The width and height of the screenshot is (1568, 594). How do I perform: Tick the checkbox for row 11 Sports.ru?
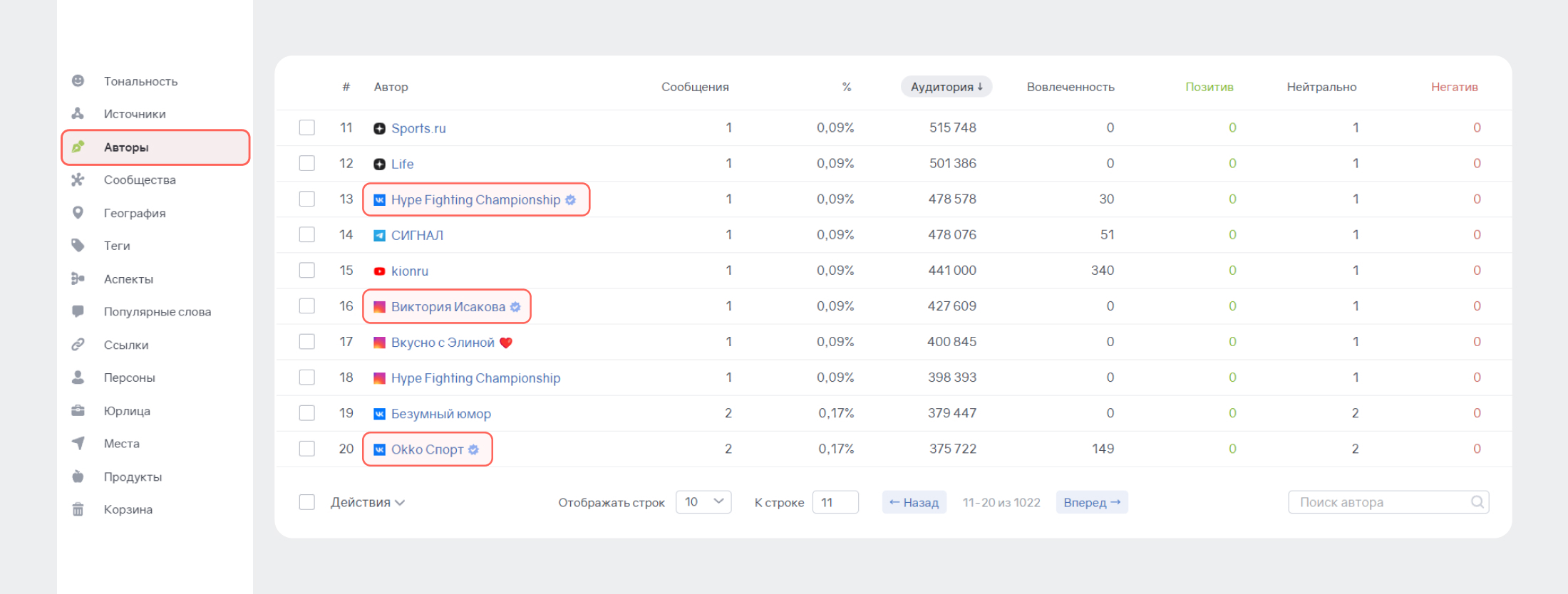(307, 127)
